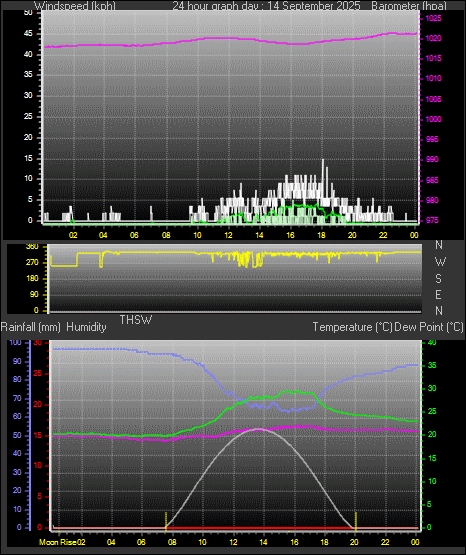Click the sunset yellow marker at 20
This screenshot has height=555, width=466.
(x=356, y=521)
